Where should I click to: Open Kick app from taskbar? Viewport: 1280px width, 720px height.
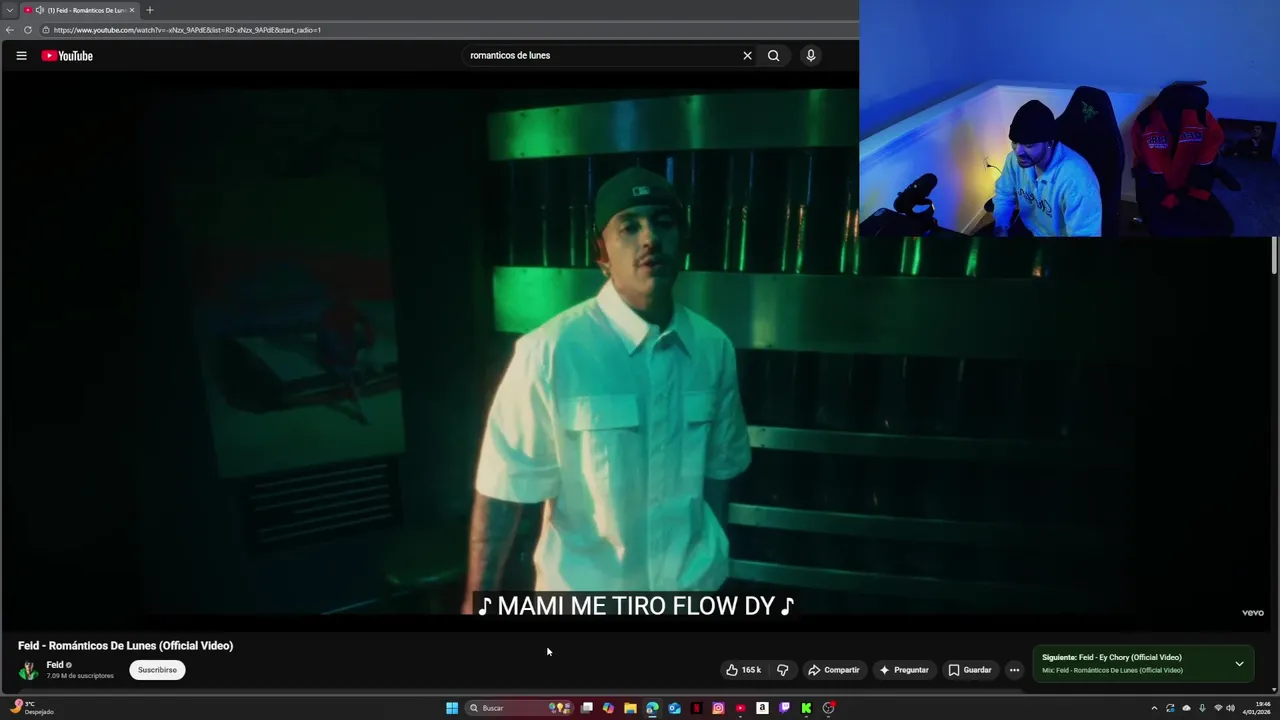tap(806, 708)
